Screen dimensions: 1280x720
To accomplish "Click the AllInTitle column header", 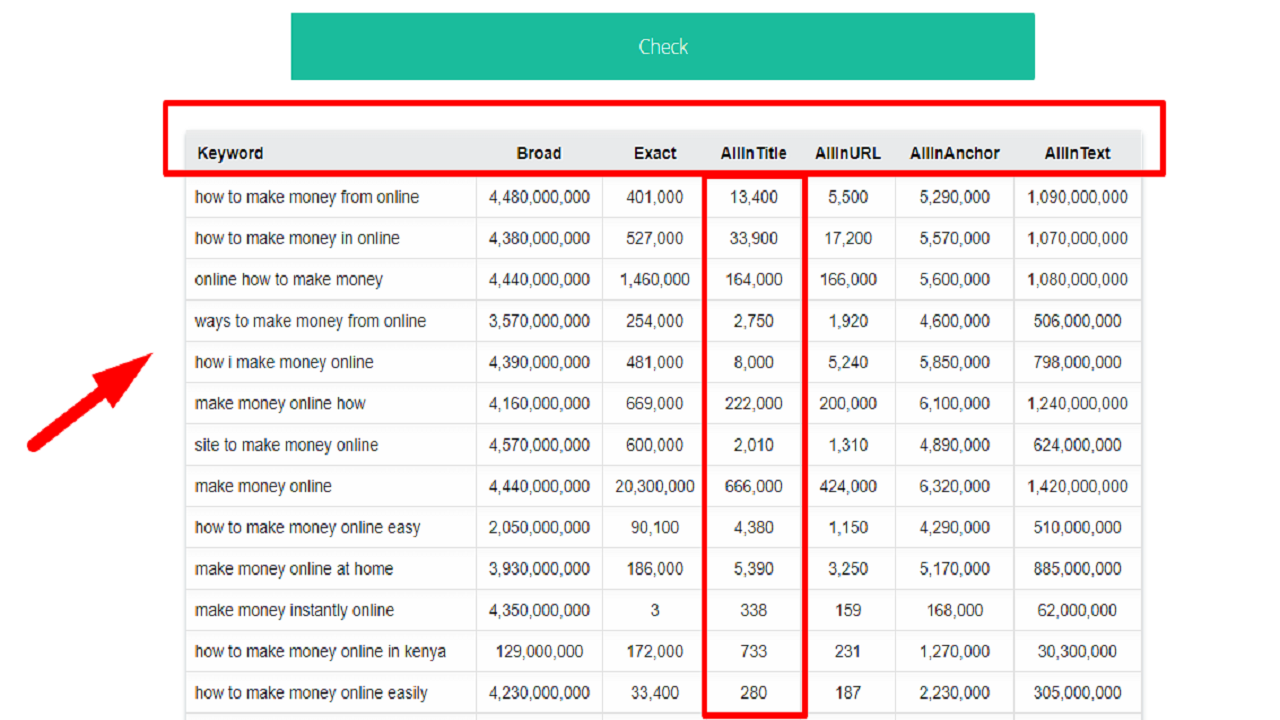I will [753, 153].
